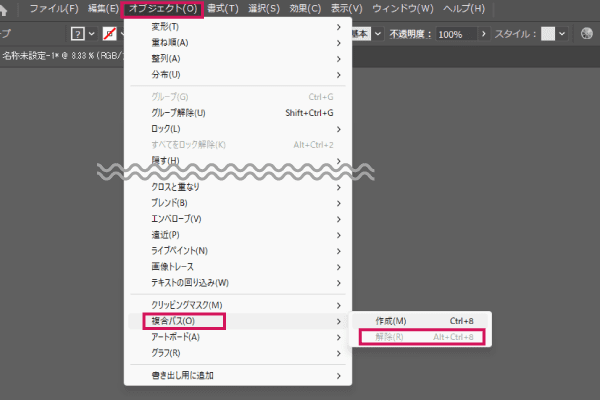Close the オブジェクト(O) menu
Viewport: 600px width, 400px height.
click(162, 9)
